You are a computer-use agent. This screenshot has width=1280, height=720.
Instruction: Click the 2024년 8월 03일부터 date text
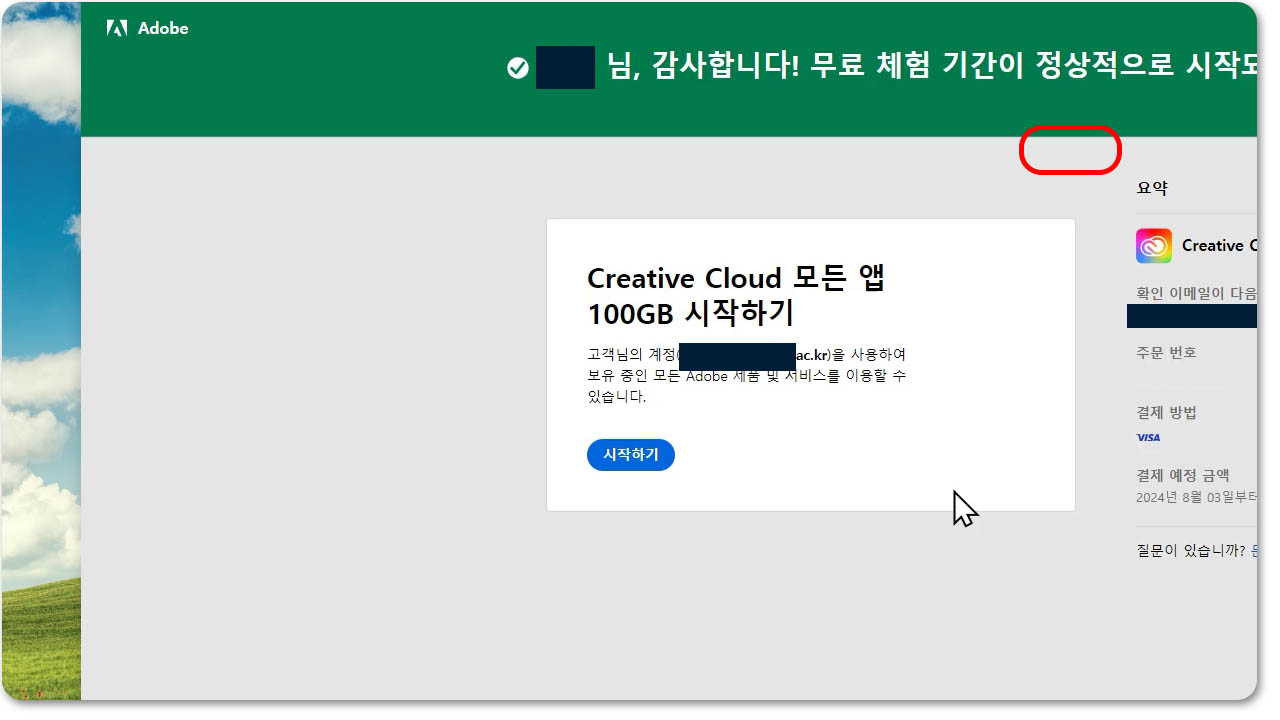tap(1196, 497)
